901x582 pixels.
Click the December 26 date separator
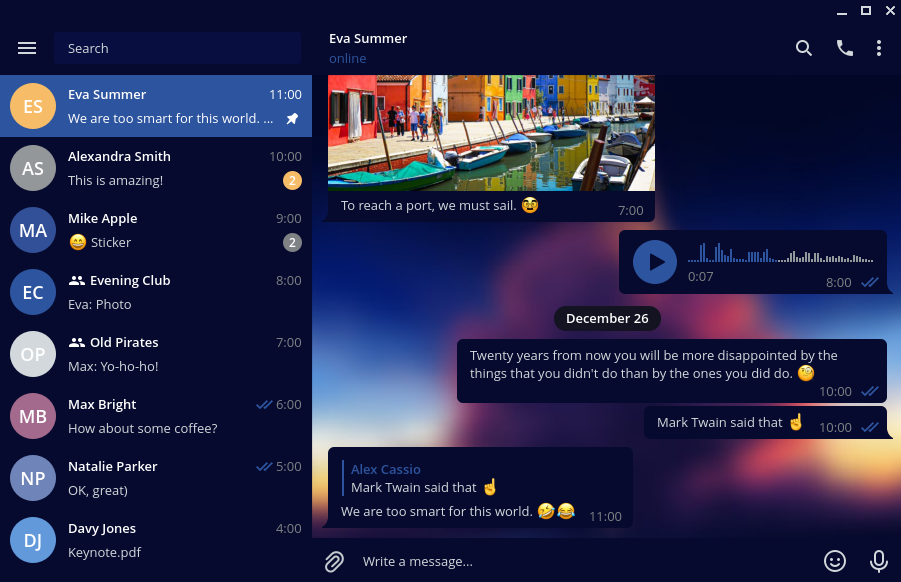(x=607, y=318)
